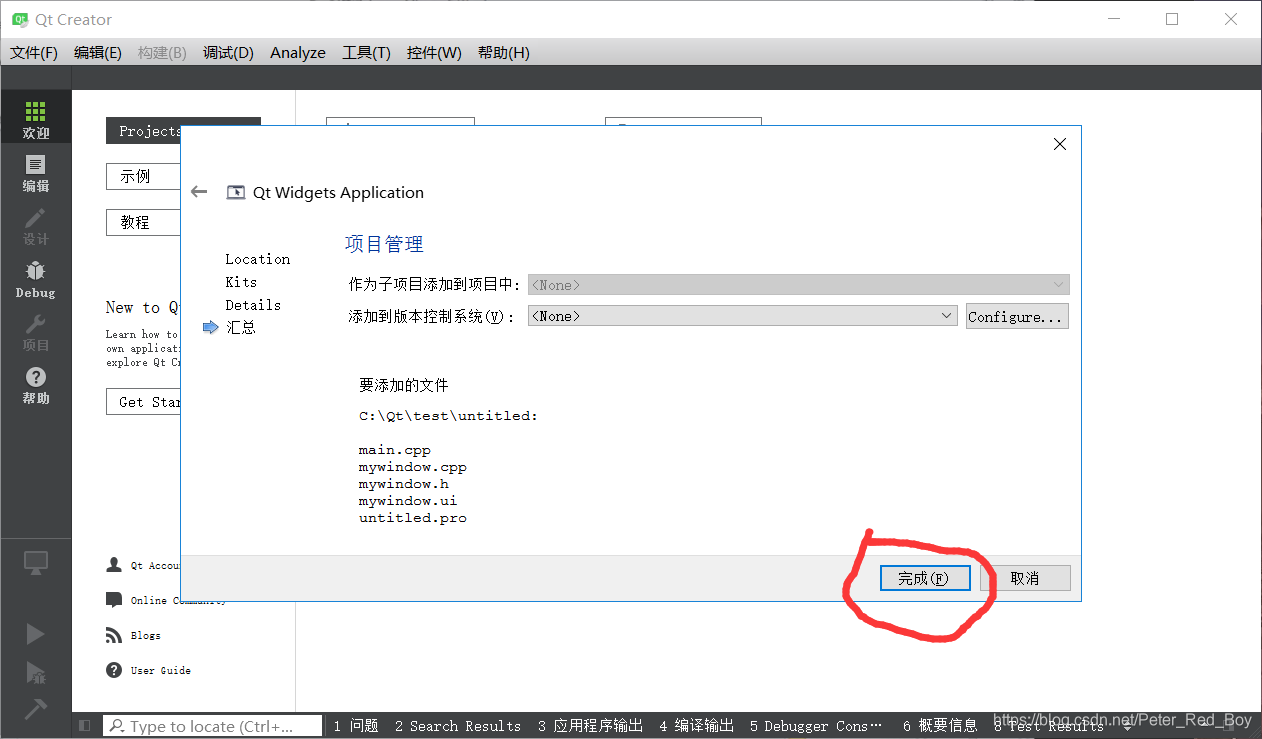
Task: Click the Build hammer icon
Action: [x=36, y=708]
